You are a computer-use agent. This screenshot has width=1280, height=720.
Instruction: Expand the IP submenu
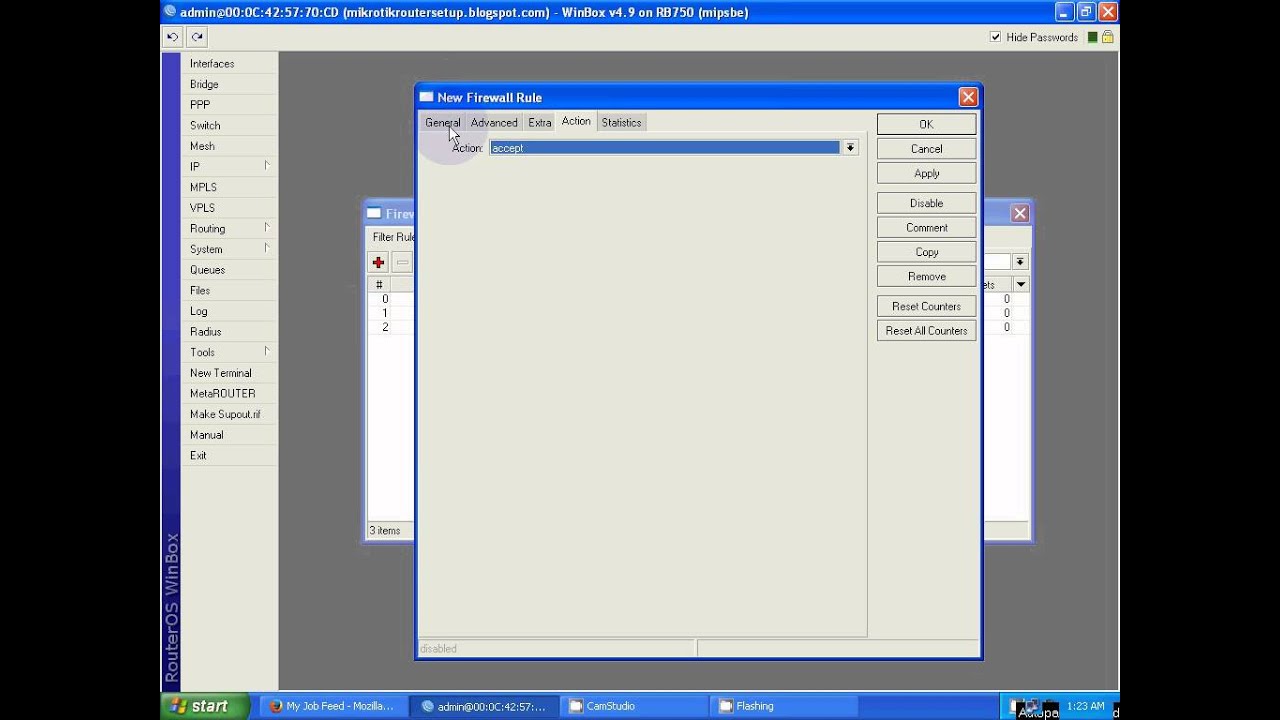(230, 167)
